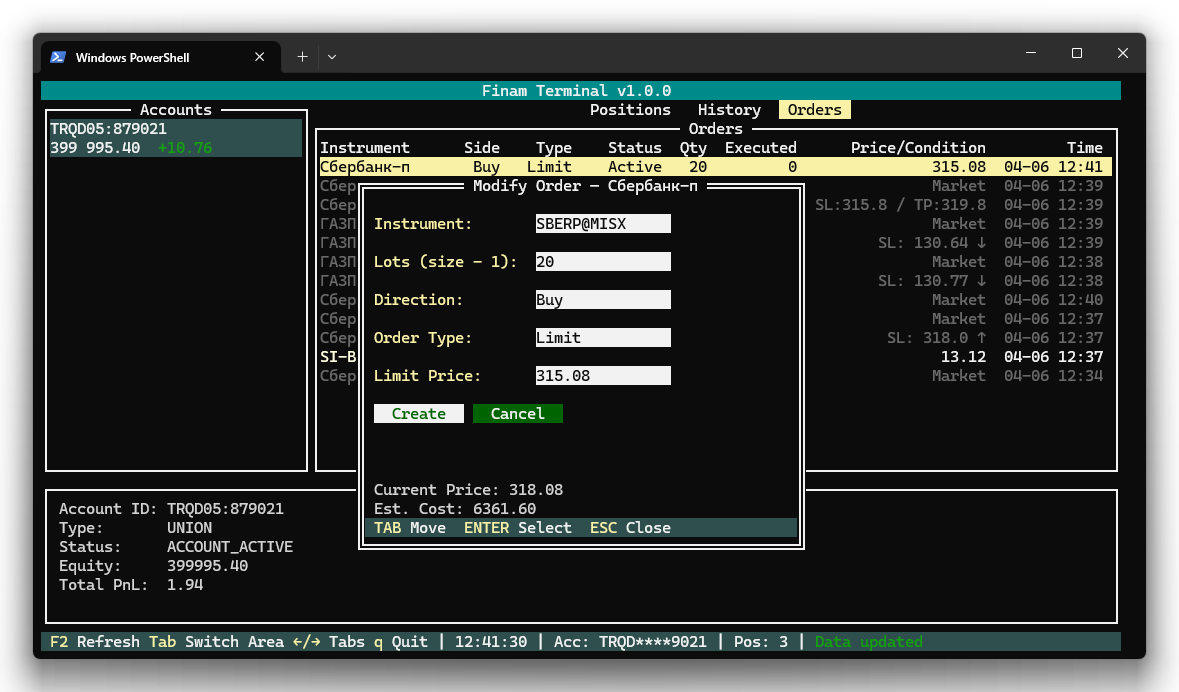1179x692 pixels.
Task: Close the Windows PowerShell tab
Action: click(260, 57)
